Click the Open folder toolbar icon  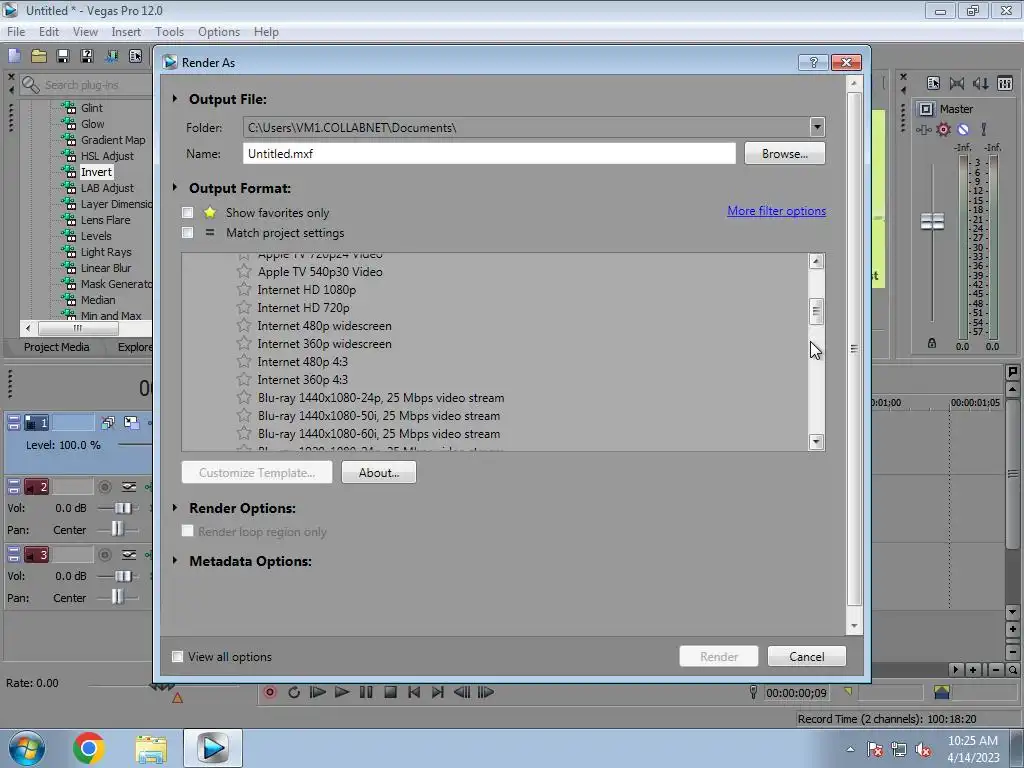[x=39, y=56]
